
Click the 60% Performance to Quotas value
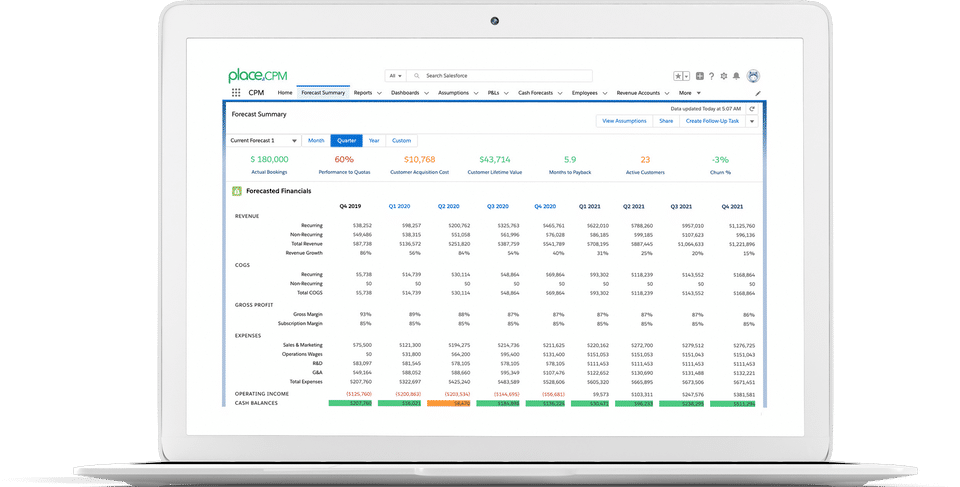click(x=344, y=159)
